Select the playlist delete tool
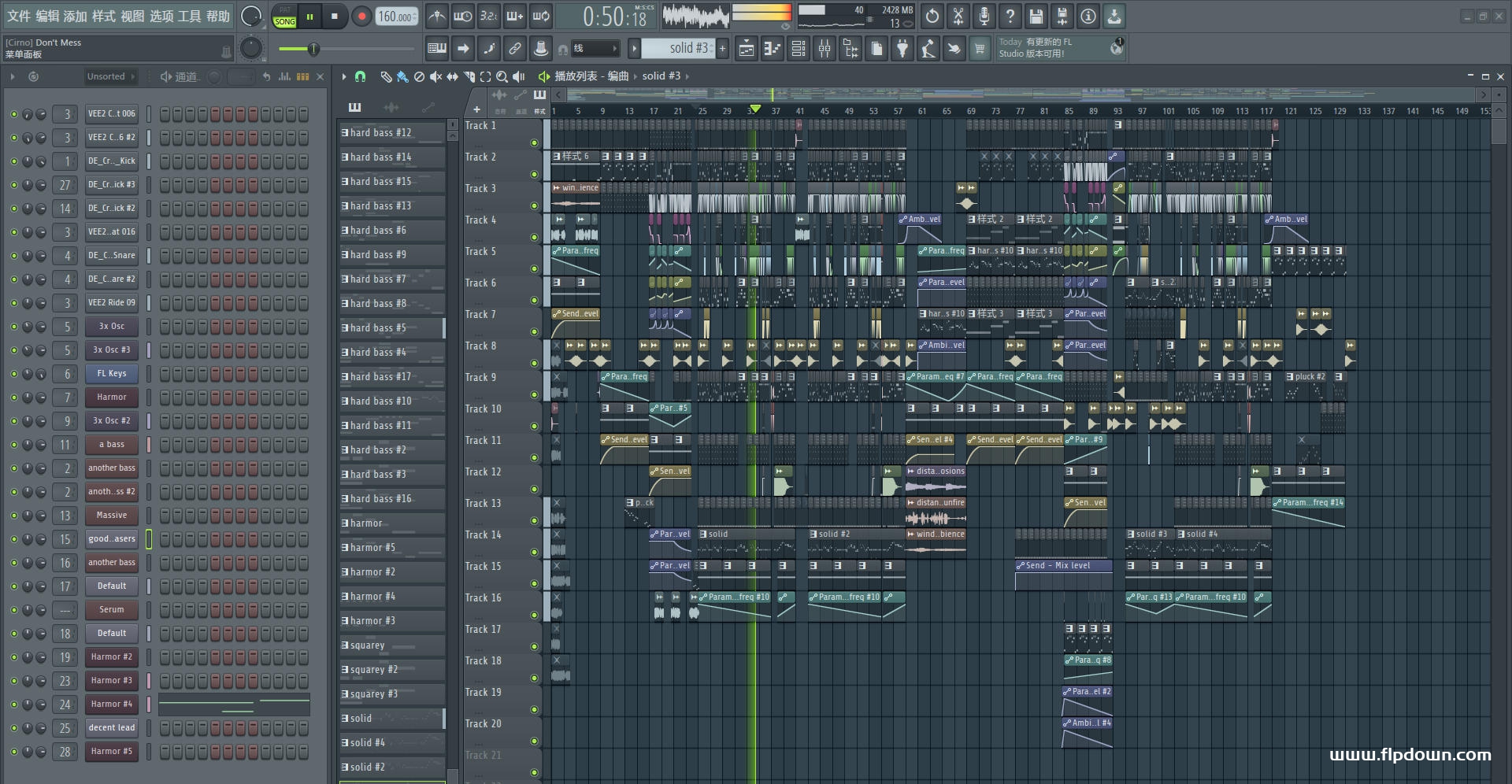This screenshot has width=1512, height=784. pos(419,76)
